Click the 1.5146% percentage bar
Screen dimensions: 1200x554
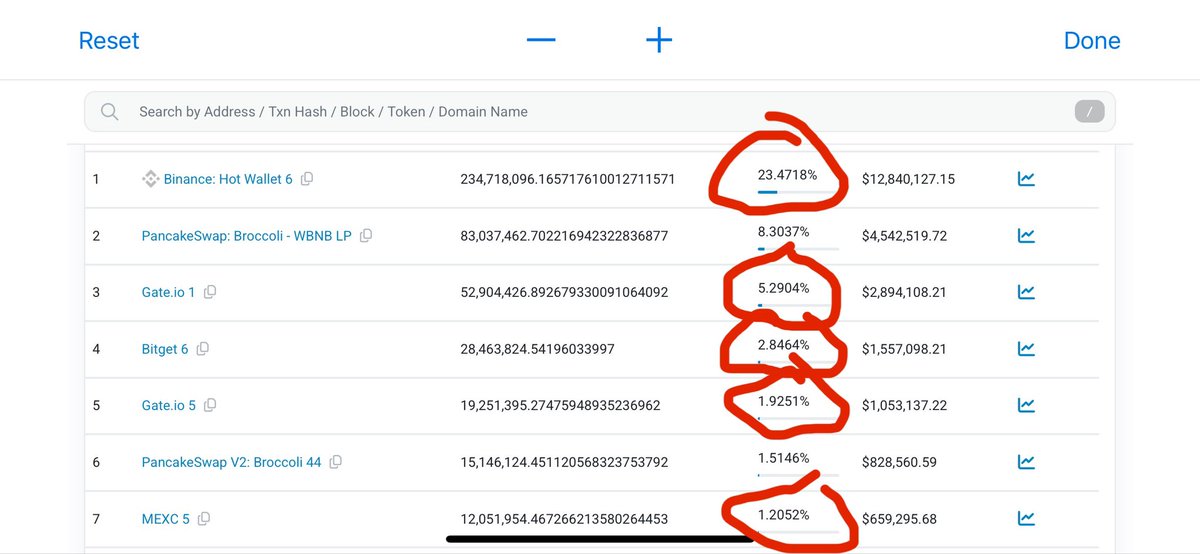[798, 475]
